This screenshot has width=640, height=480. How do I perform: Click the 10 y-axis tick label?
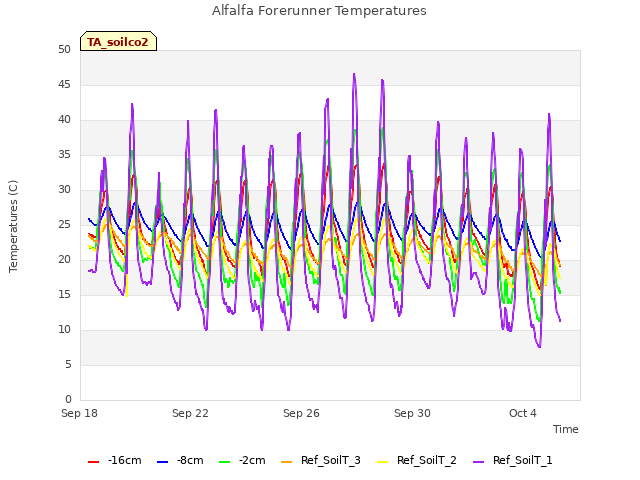(x=64, y=330)
